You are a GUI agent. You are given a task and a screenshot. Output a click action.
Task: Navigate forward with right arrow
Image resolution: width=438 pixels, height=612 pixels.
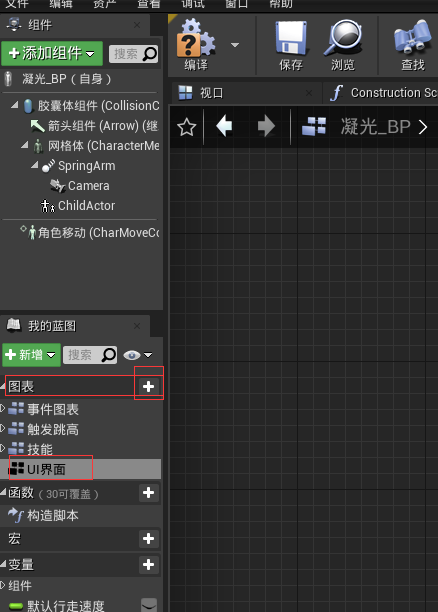tap(266, 126)
